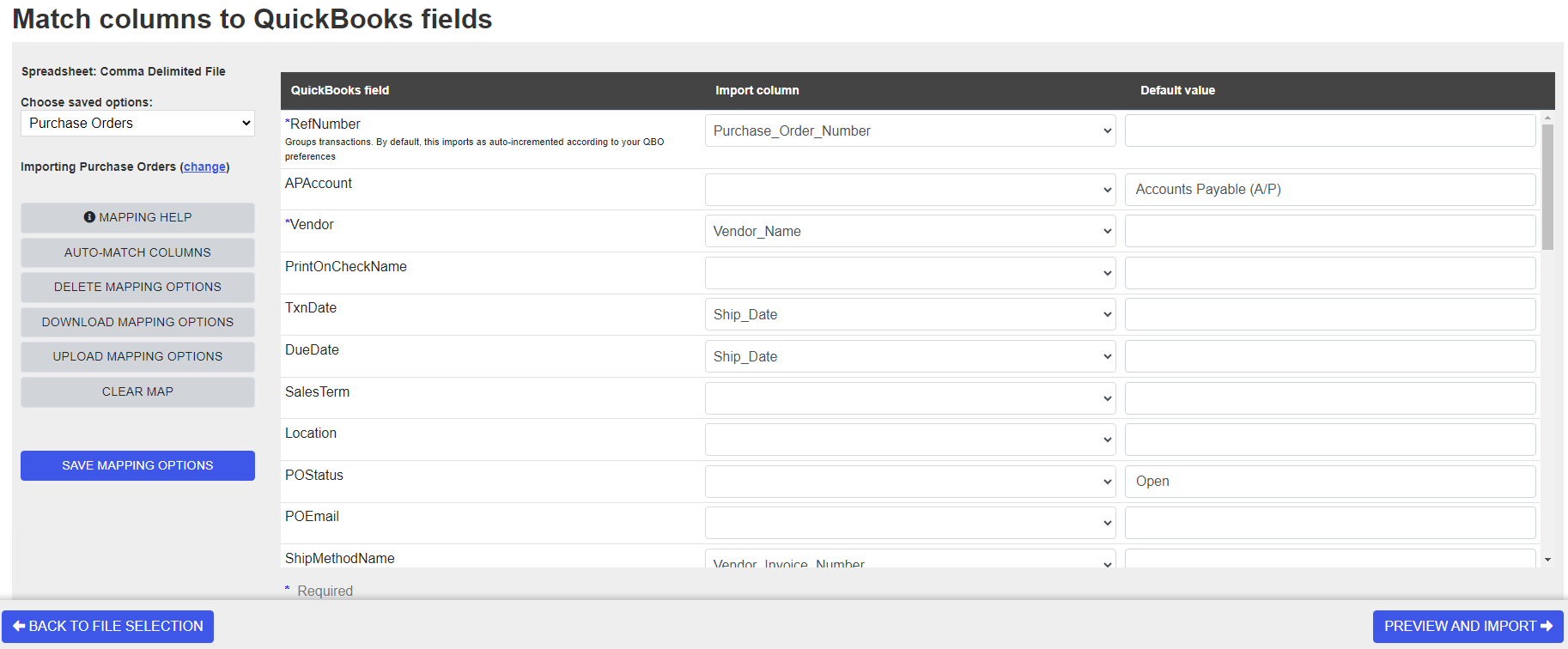Click the DueDate field label
The width and height of the screenshot is (1568, 649).
(x=312, y=349)
